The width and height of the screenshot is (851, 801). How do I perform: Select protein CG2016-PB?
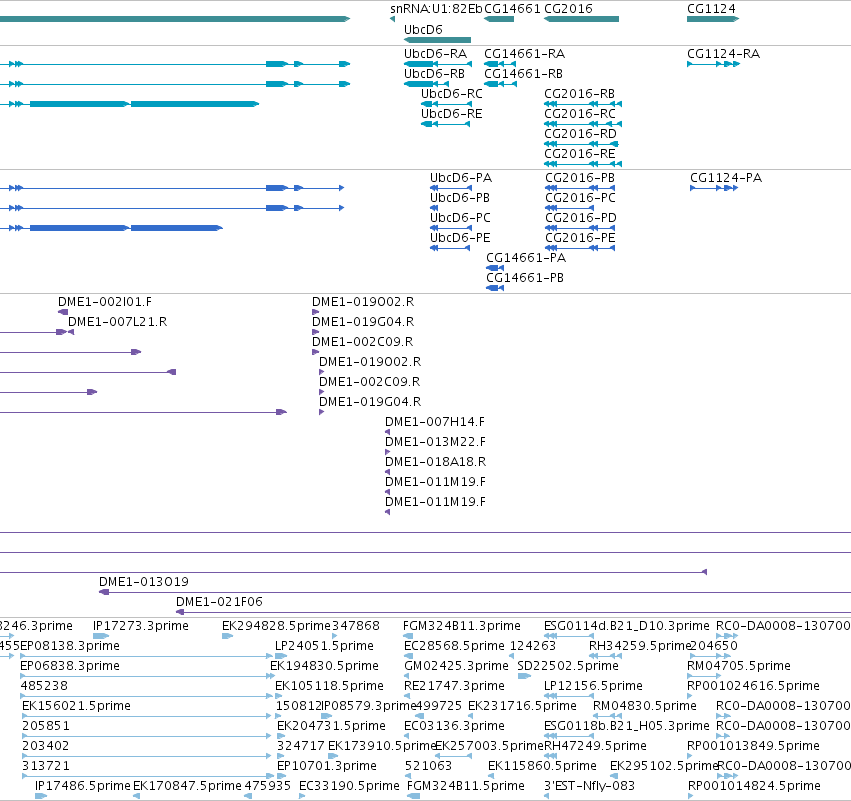click(x=580, y=178)
